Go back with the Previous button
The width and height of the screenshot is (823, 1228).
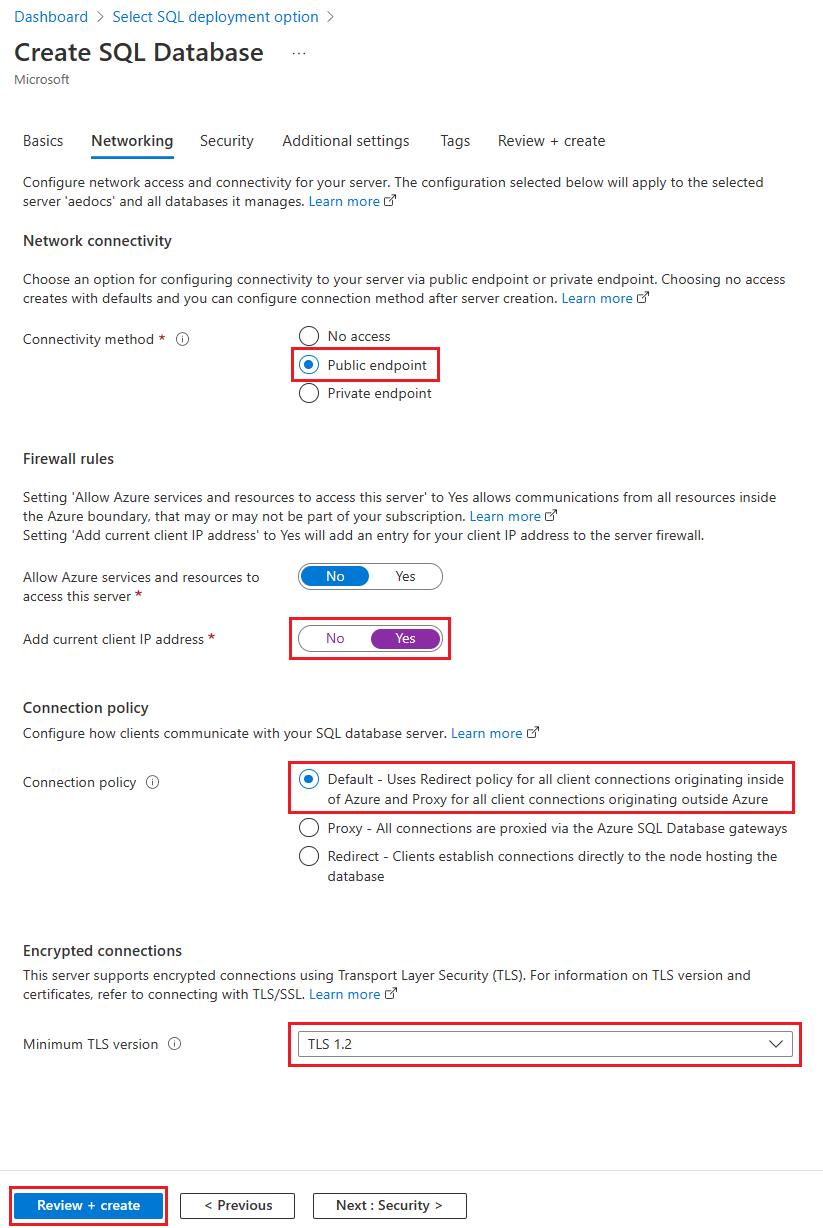point(238,1205)
